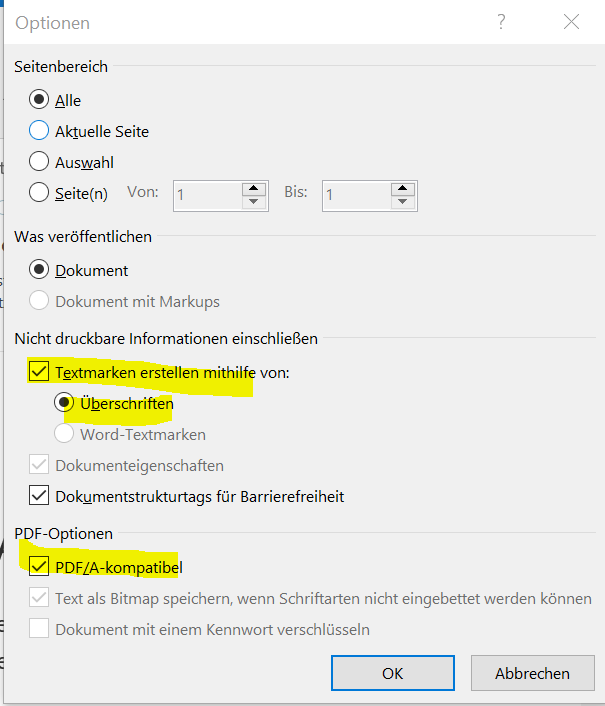Viewport: 605px width, 706px height.
Task: Close the Optionen dialog
Action: (571, 22)
